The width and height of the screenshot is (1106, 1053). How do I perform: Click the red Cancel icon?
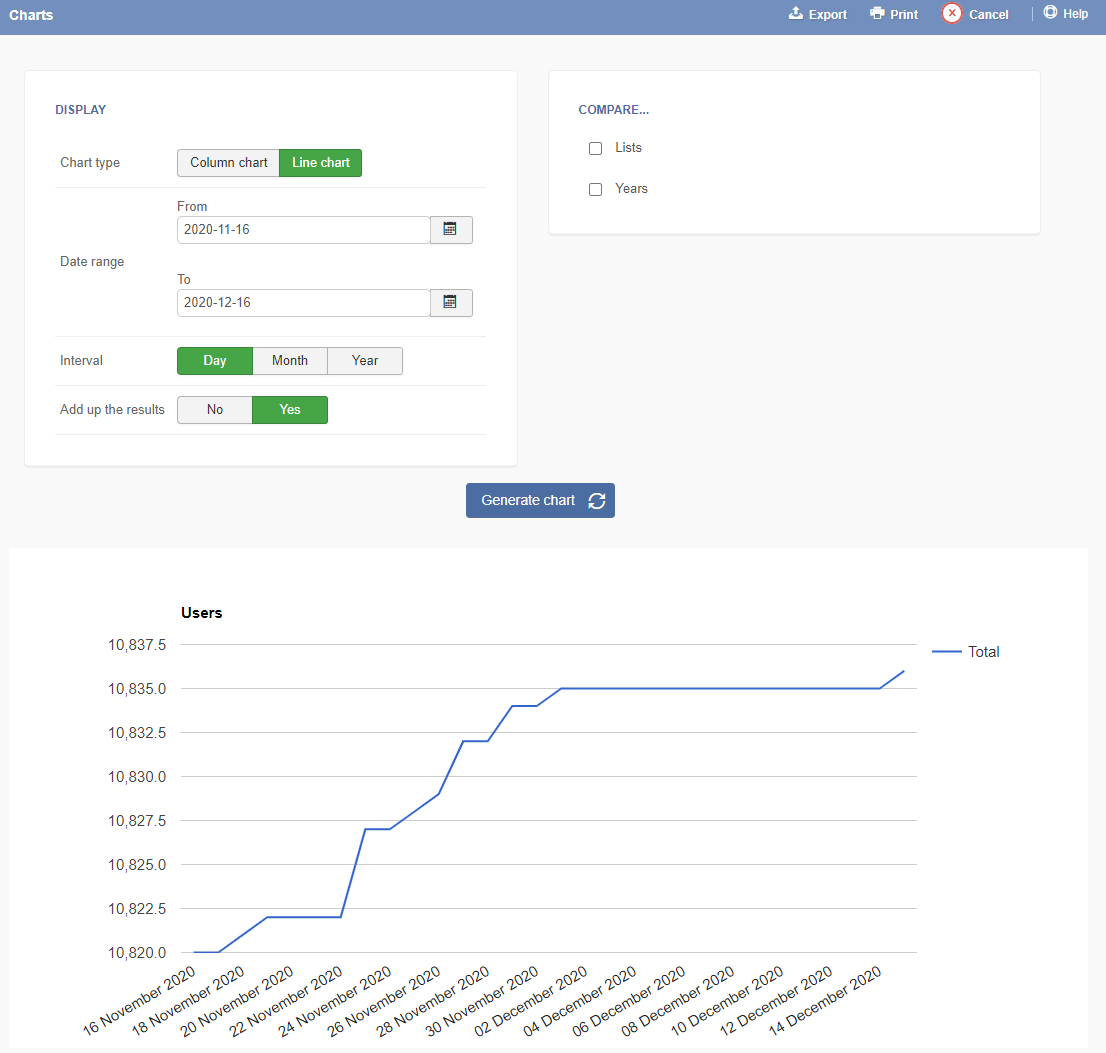pyautogui.click(x=952, y=13)
